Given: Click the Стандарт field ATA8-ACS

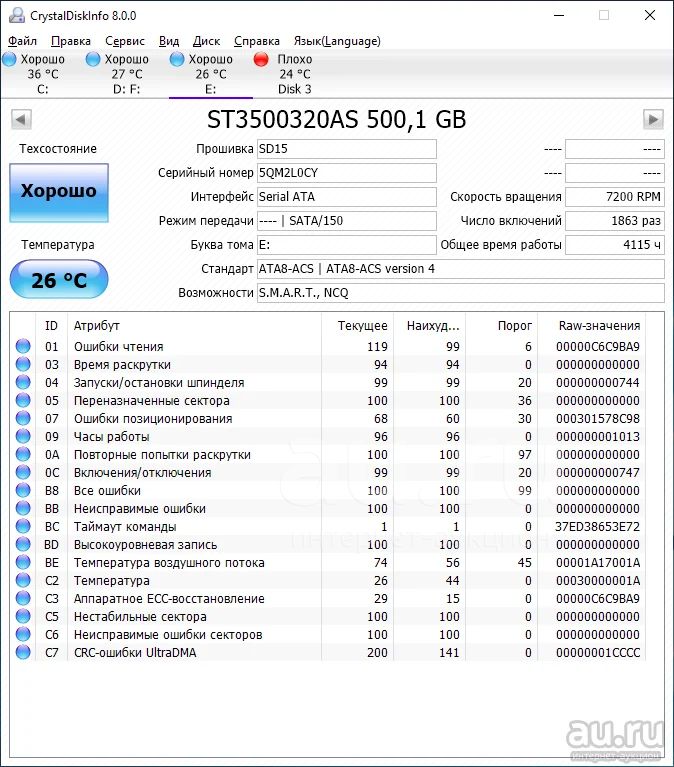Looking at the screenshot, I should click(461, 269).
